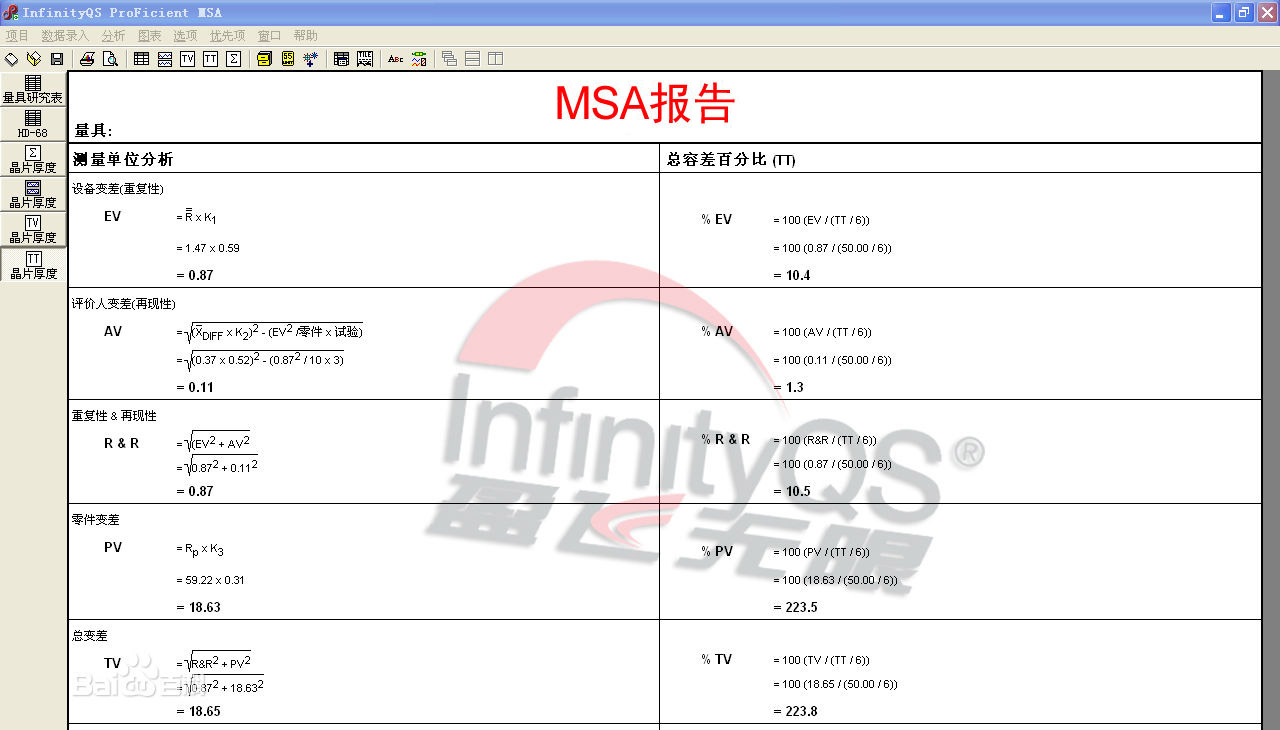Image resolution: width=1280 pixels, height=730 pixels.
Task: Open the 帮助 menu
Action: pyautogui.click(x=305, y=36)
